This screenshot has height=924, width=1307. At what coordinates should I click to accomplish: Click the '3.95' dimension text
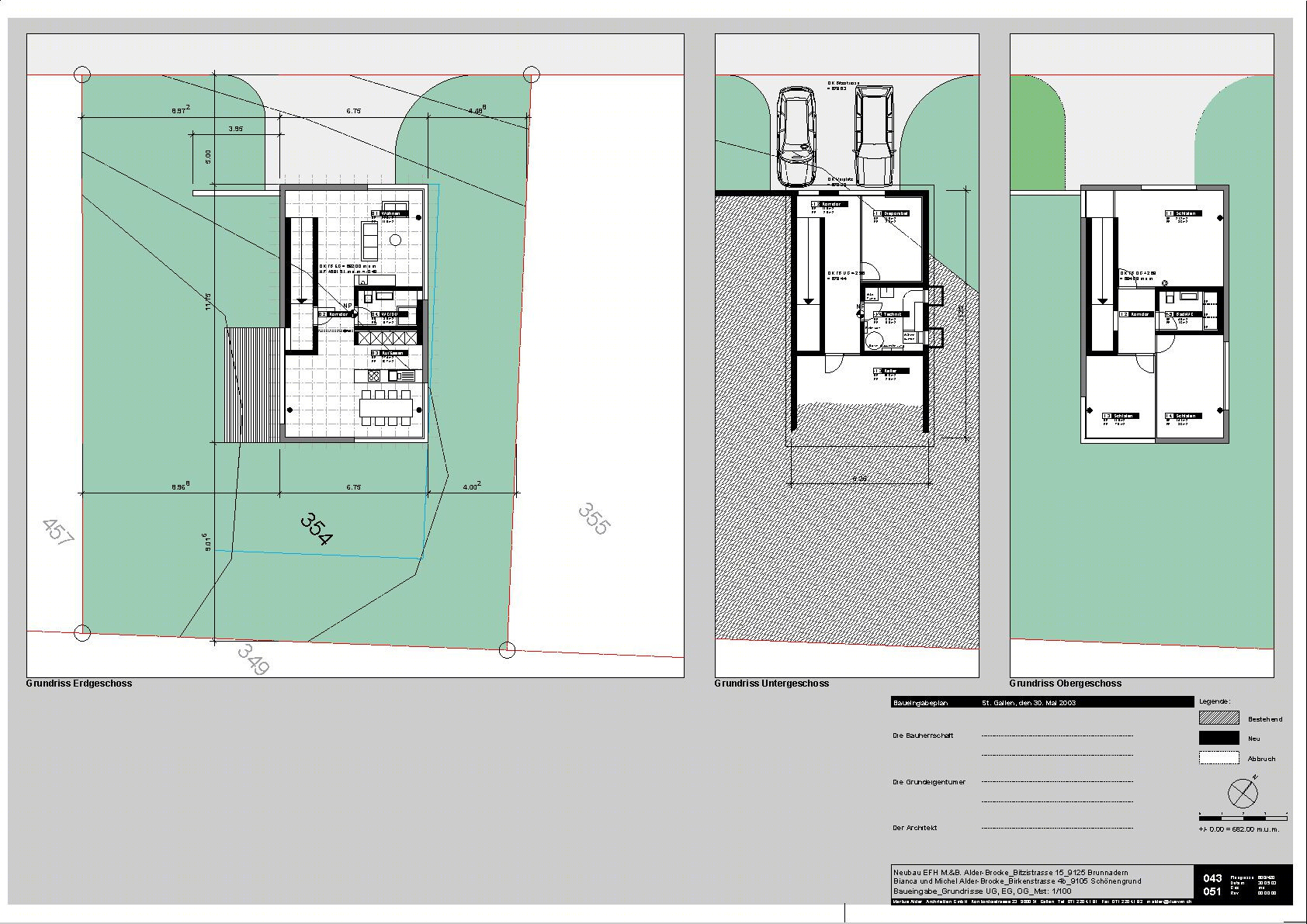point(236,129)
